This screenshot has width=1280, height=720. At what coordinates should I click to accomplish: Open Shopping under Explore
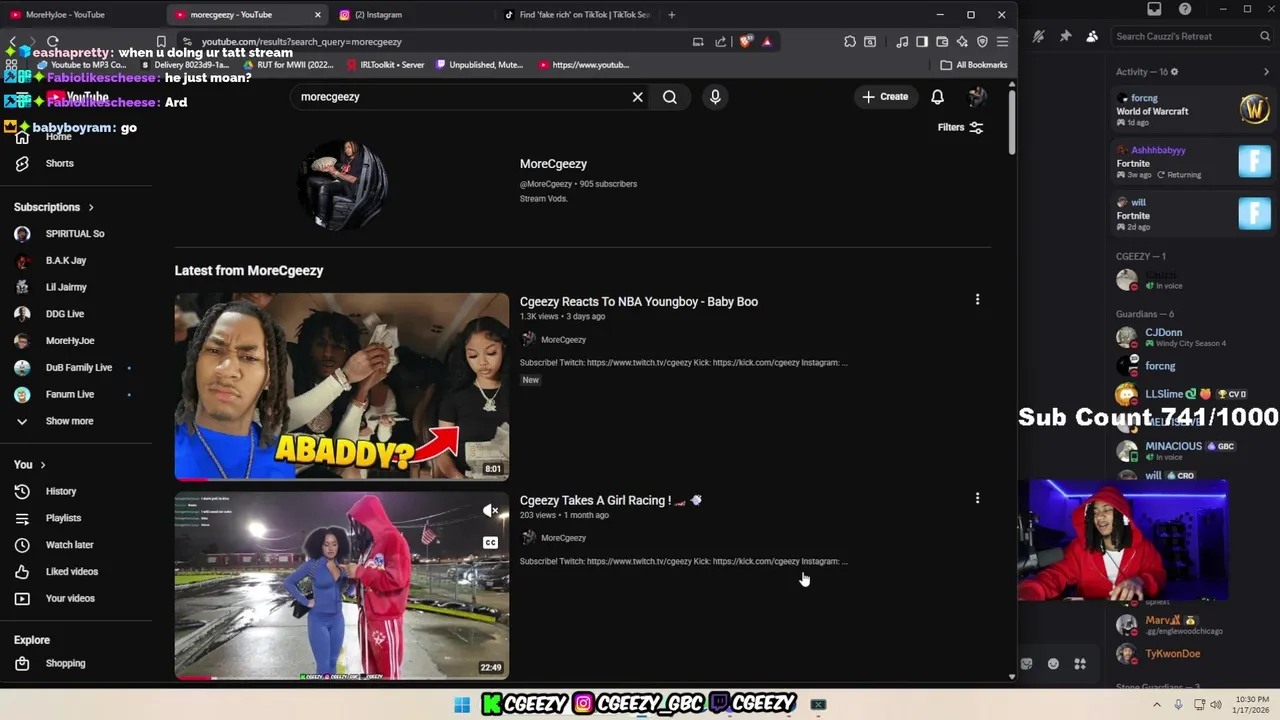tap(65, 663)
